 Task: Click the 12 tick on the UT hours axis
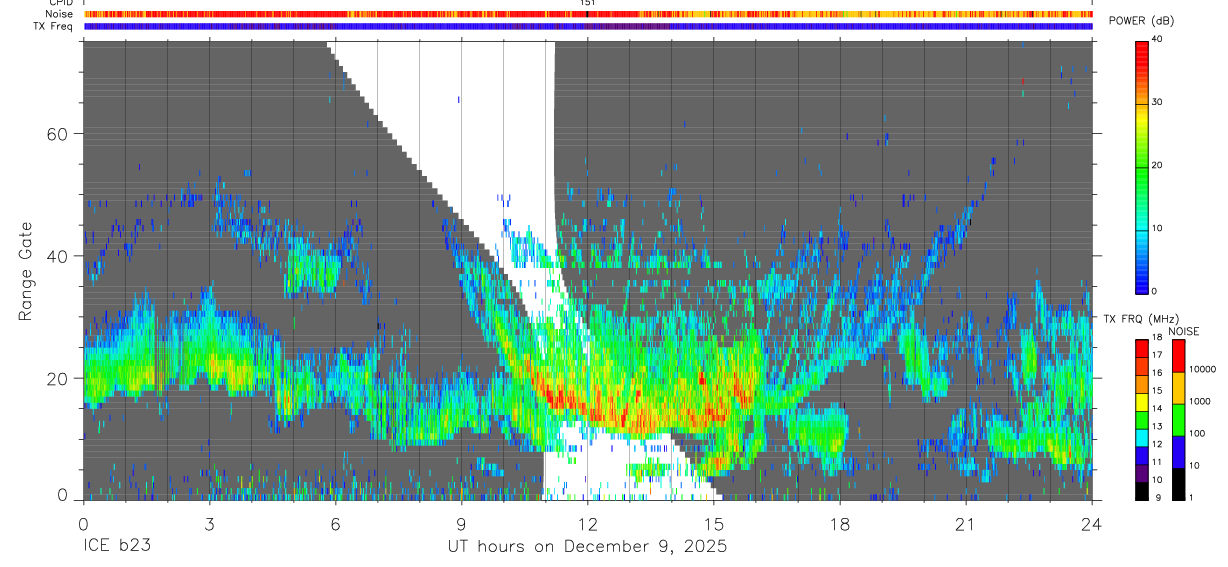(587, 524)
